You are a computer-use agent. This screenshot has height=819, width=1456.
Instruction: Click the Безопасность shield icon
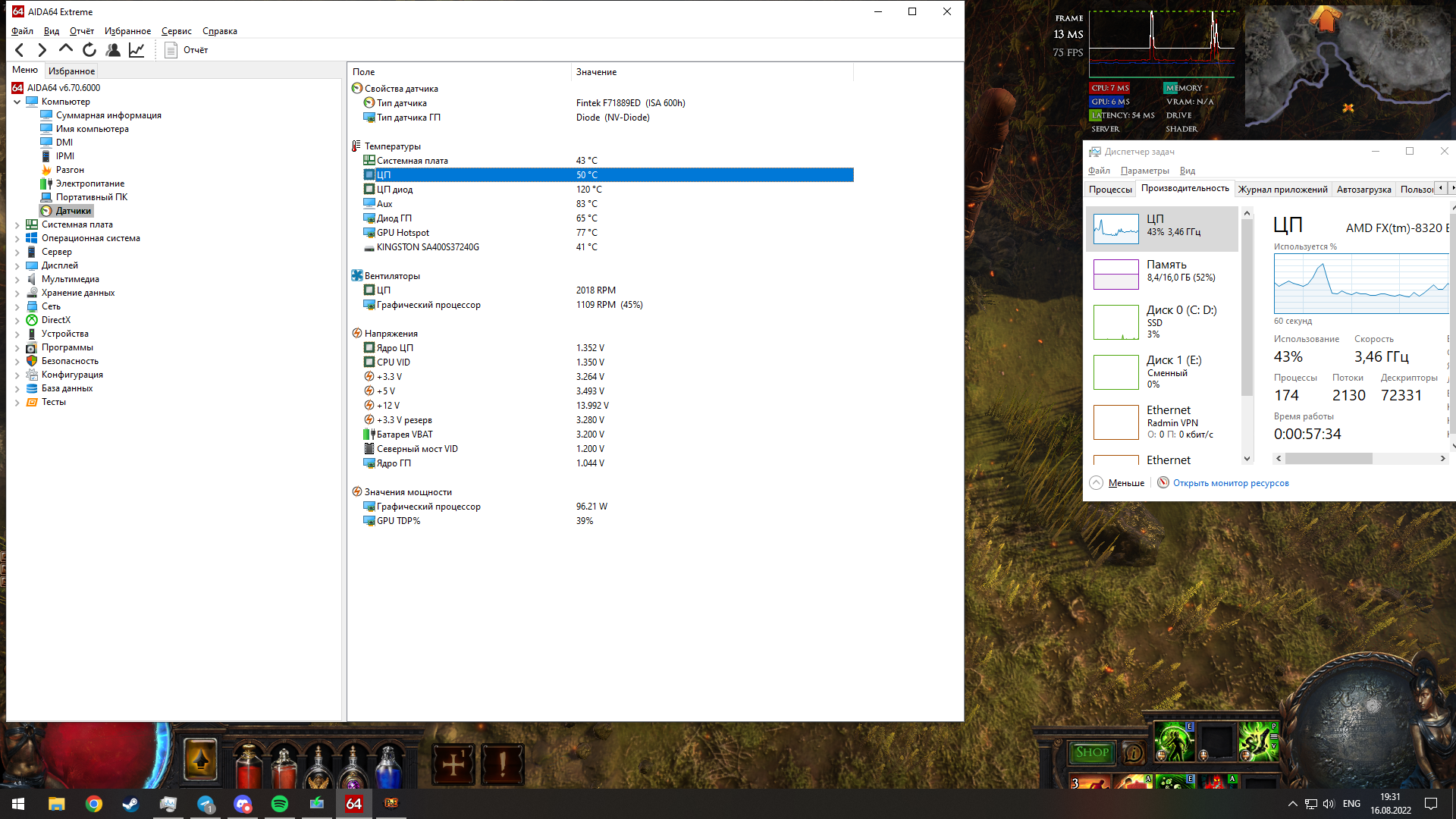tap(32, 361)
